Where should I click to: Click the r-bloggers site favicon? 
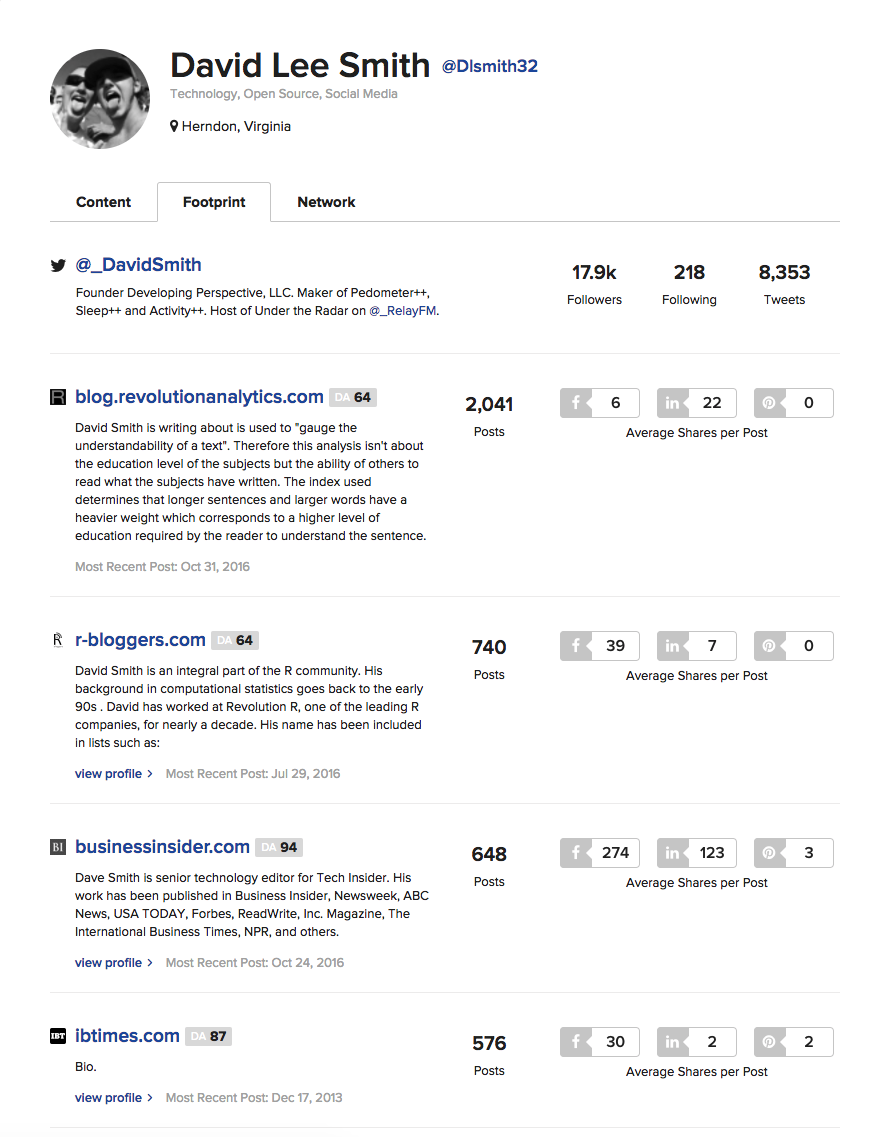point(58,640)
